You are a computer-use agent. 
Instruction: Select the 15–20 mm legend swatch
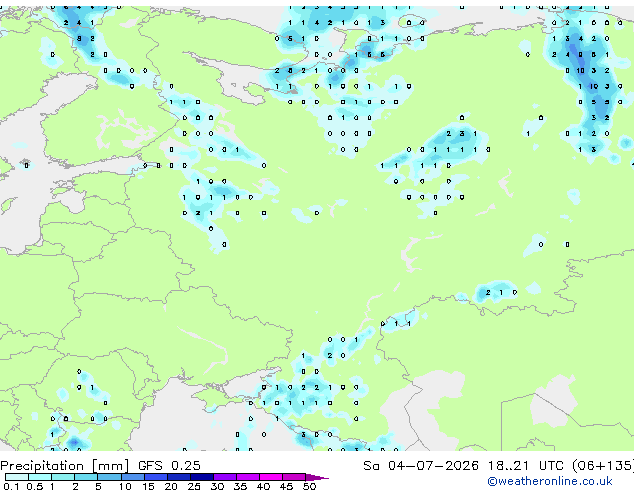(156, 477)
